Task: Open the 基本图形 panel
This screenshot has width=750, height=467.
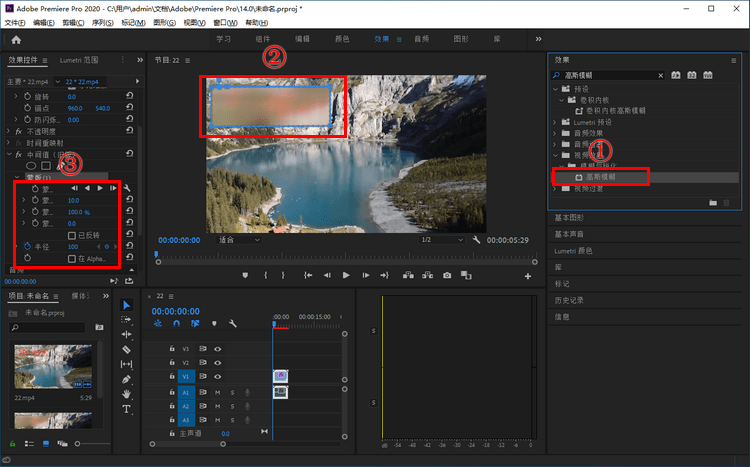Action: (569, 218)
